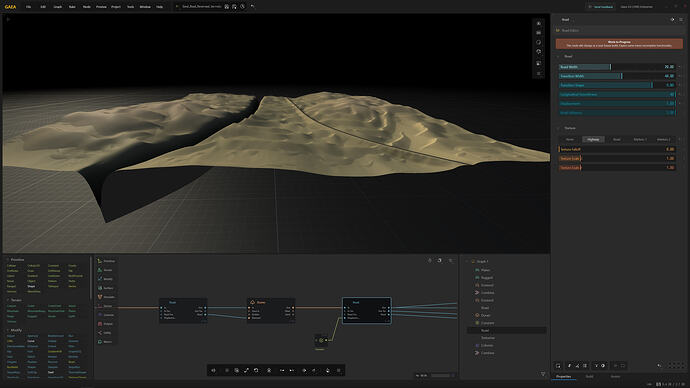Click the refresh icon on the graph bottom toolbar
Image resolution: width=690 pixels, height=388 pixels.
point(256,370)
